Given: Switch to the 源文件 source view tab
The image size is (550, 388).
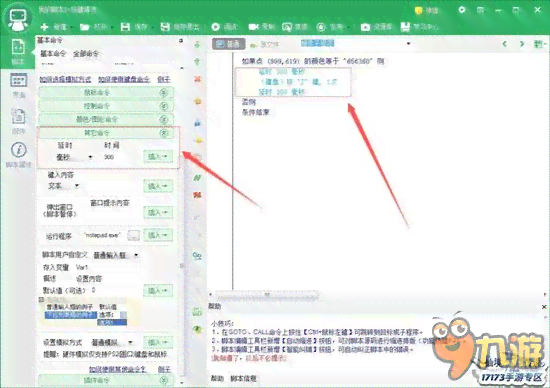Looking at the screenshot, I should coord(264,45).
